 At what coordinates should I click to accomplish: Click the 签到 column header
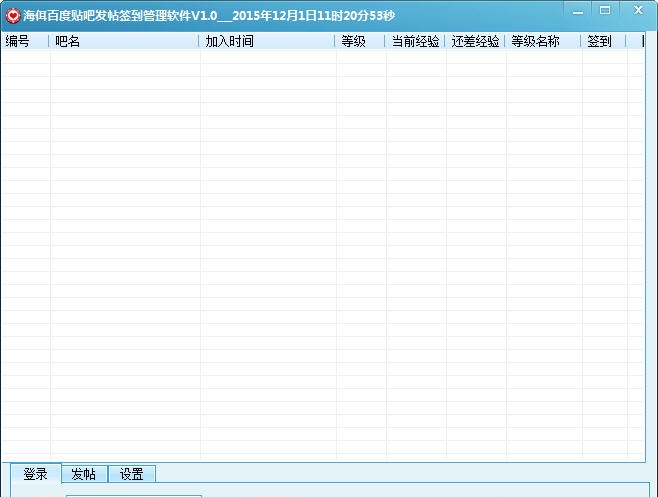(603, 41)
